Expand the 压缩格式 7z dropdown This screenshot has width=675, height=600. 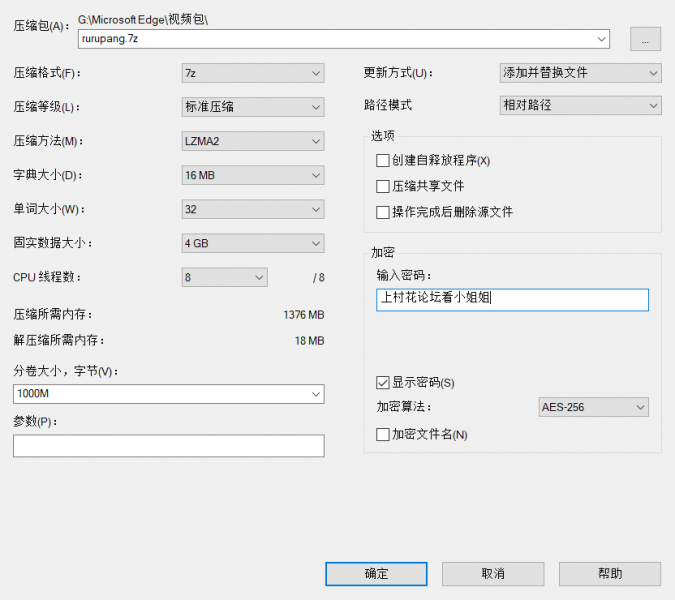(x=253, y=73)
